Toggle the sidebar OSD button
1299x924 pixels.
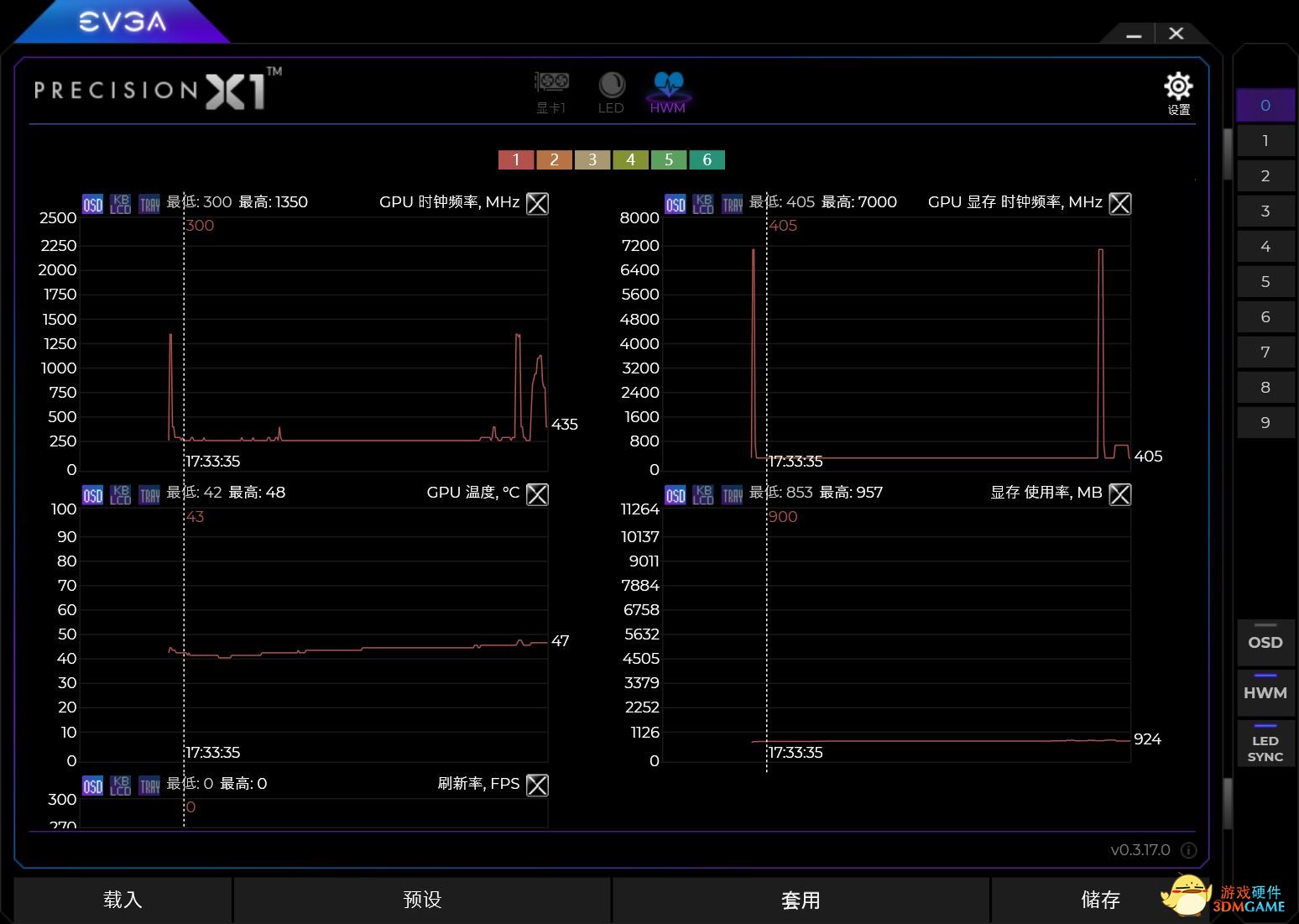click(1265, 642)
